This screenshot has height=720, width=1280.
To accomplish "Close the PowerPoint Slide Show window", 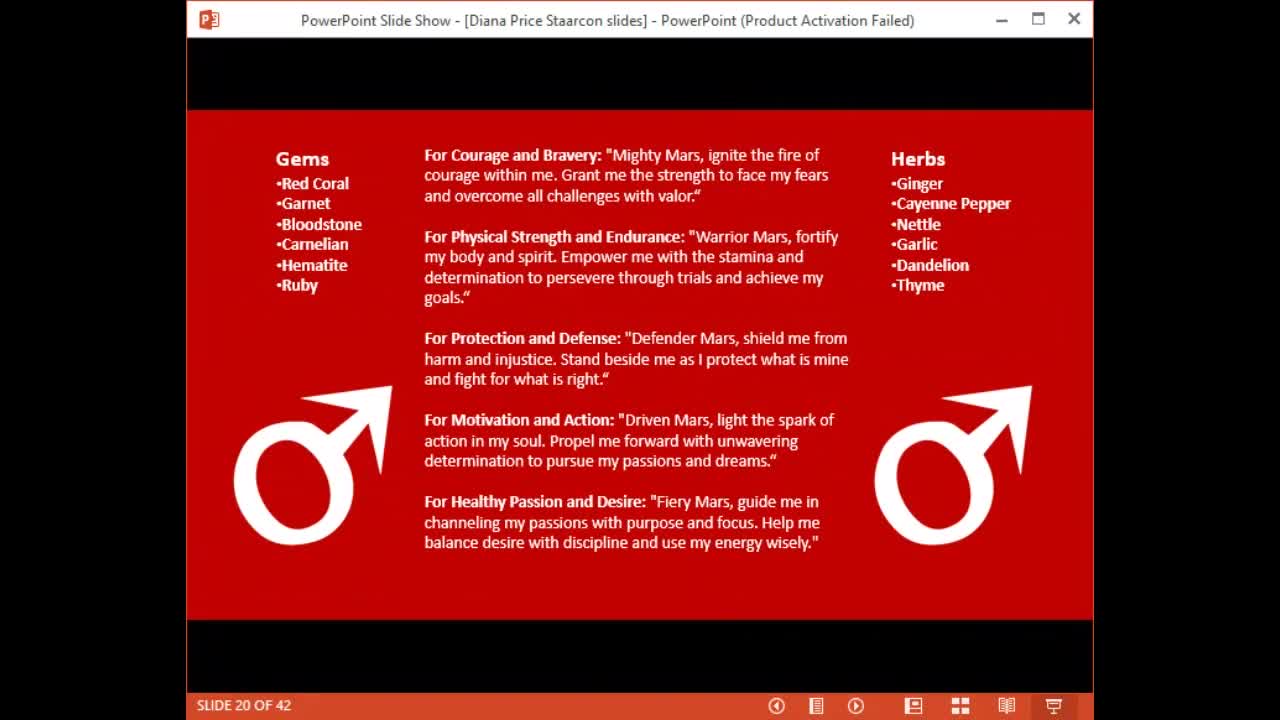I will [x=1074, y=19].
